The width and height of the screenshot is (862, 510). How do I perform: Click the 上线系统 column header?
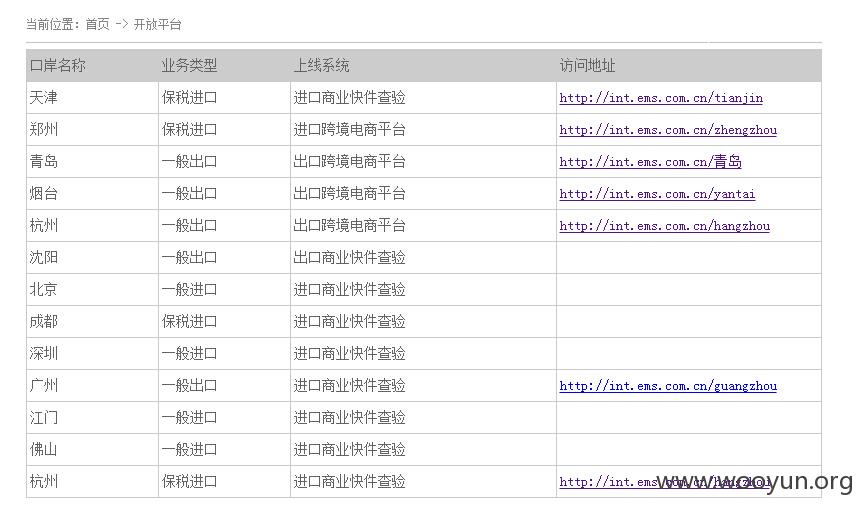321,66
